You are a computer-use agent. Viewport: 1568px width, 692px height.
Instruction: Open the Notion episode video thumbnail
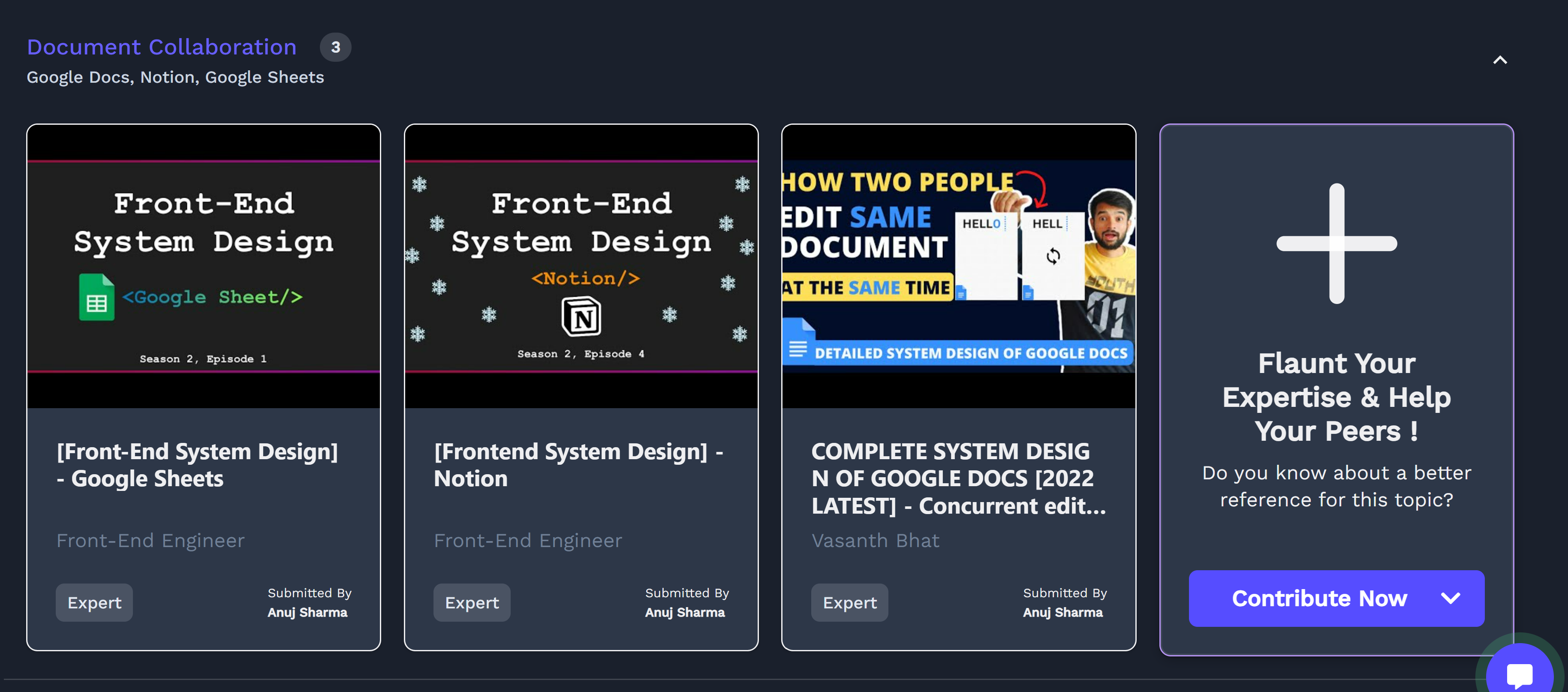pyautogui.click(x=581, y=267)
